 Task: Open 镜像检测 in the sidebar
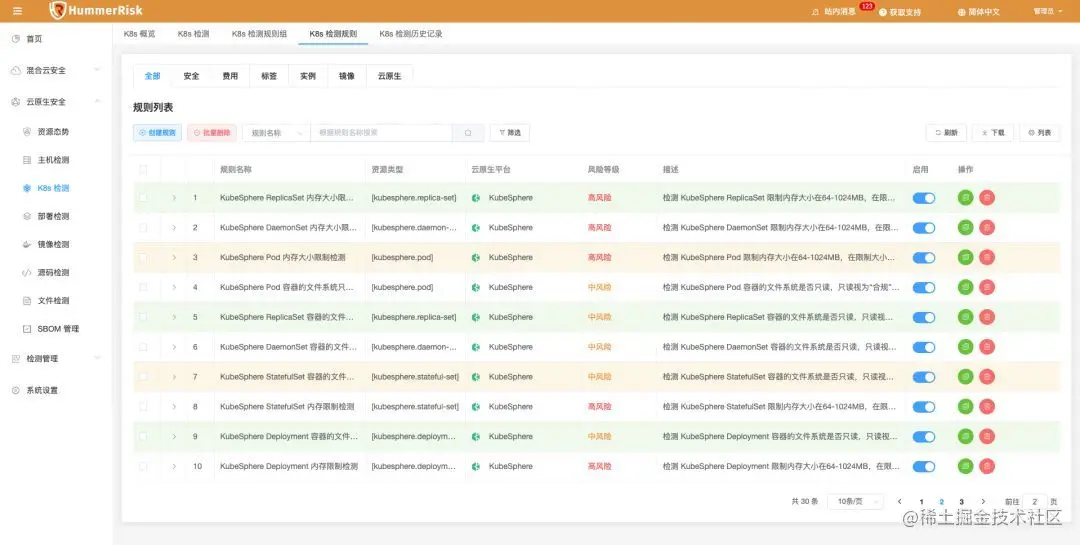pyautogui.click(x=55, y=244)
